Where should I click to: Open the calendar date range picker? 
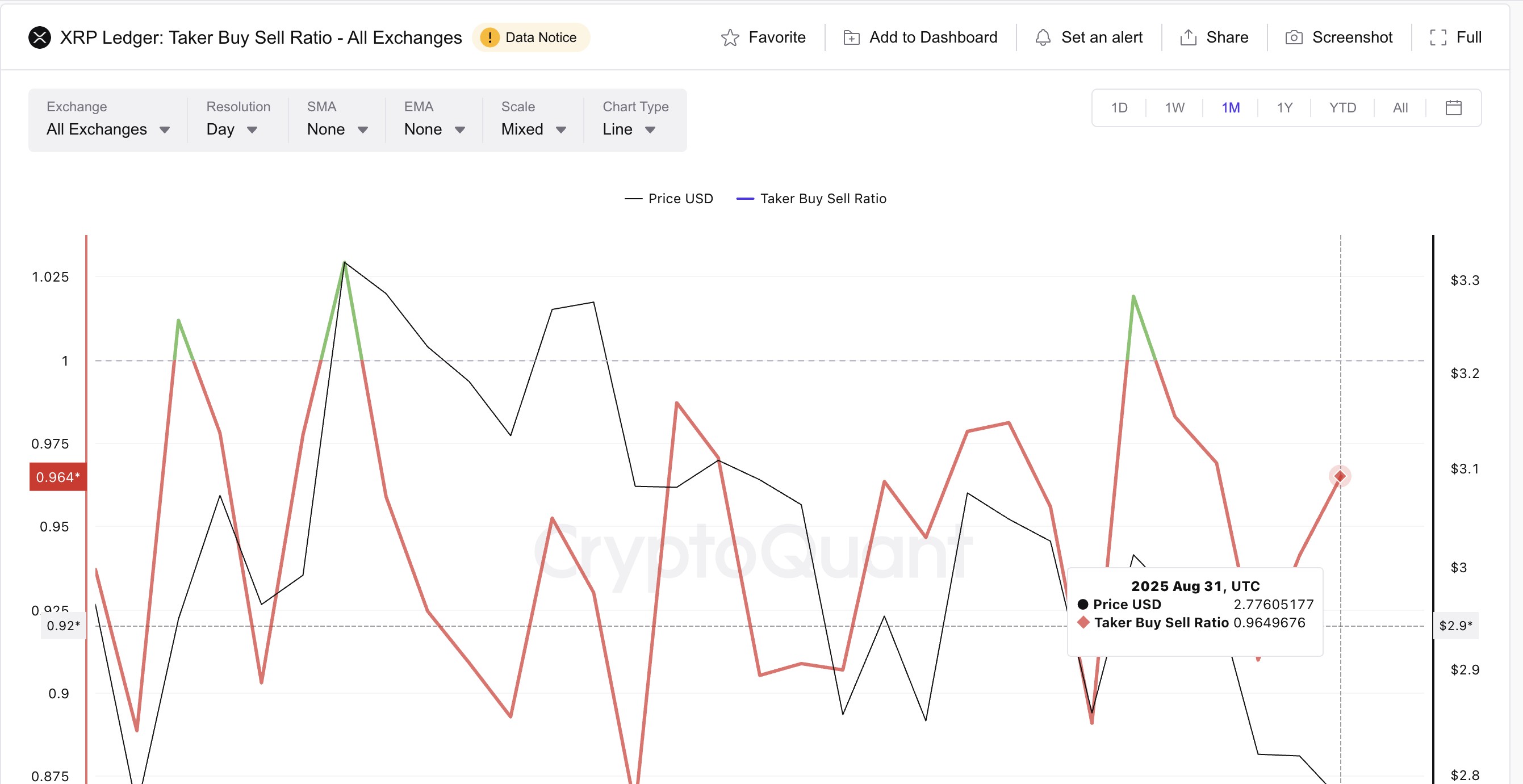pos(1453,108)
